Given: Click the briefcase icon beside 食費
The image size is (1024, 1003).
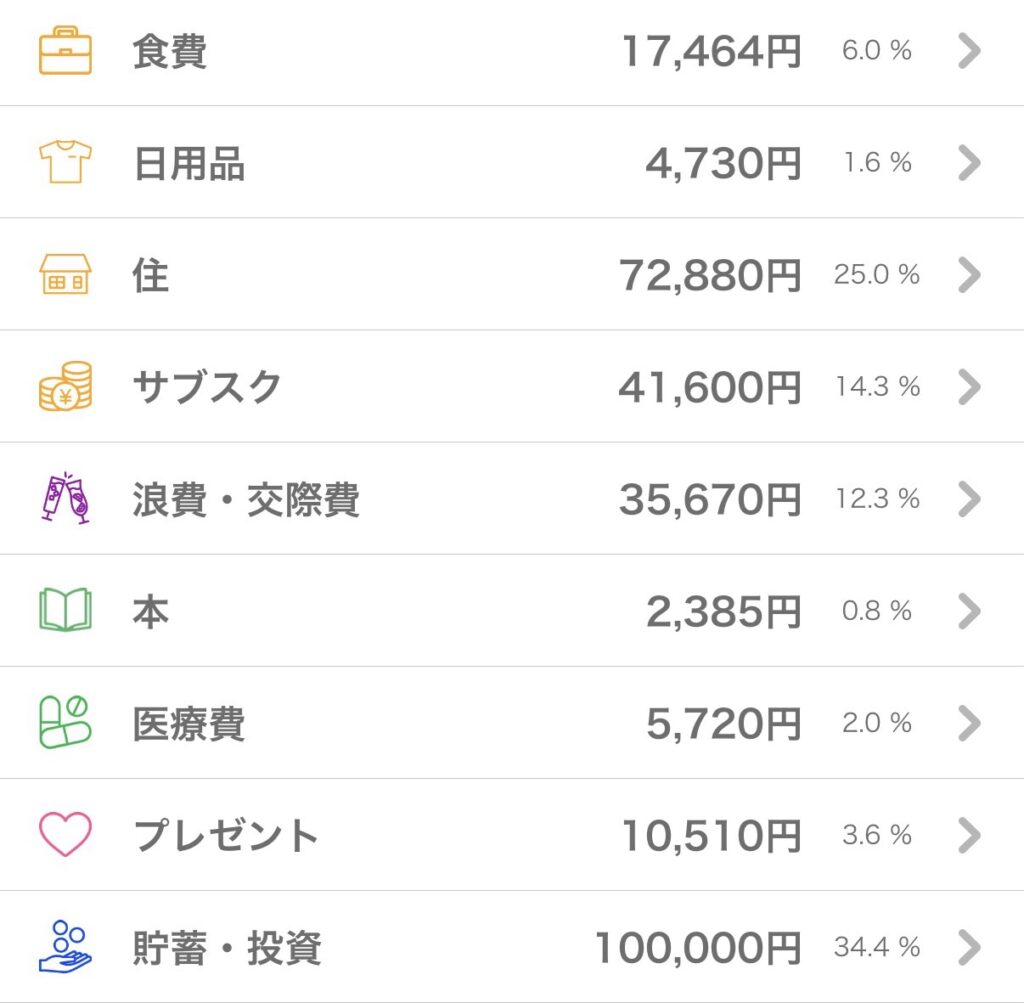Looking at the screenshot, I should [x=65, y=52].
